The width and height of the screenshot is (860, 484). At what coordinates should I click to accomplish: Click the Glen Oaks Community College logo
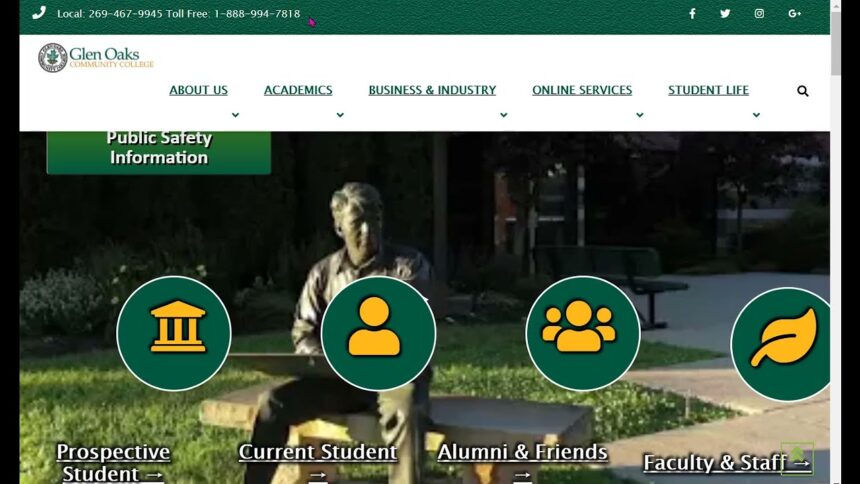tap(96, 57)
